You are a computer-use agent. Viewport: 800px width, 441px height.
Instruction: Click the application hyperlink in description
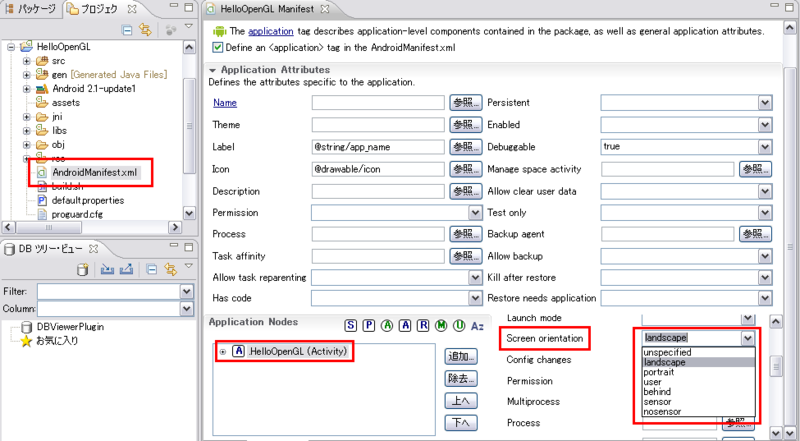(270, 31)
